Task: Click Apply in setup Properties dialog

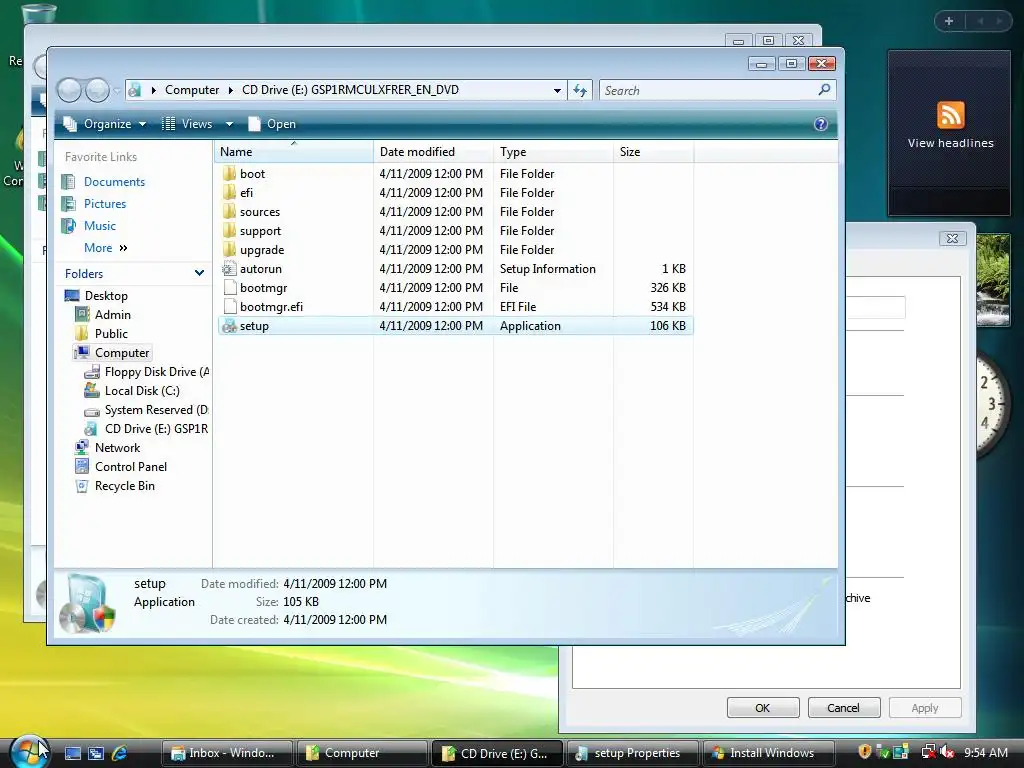Action: (925, 708)
